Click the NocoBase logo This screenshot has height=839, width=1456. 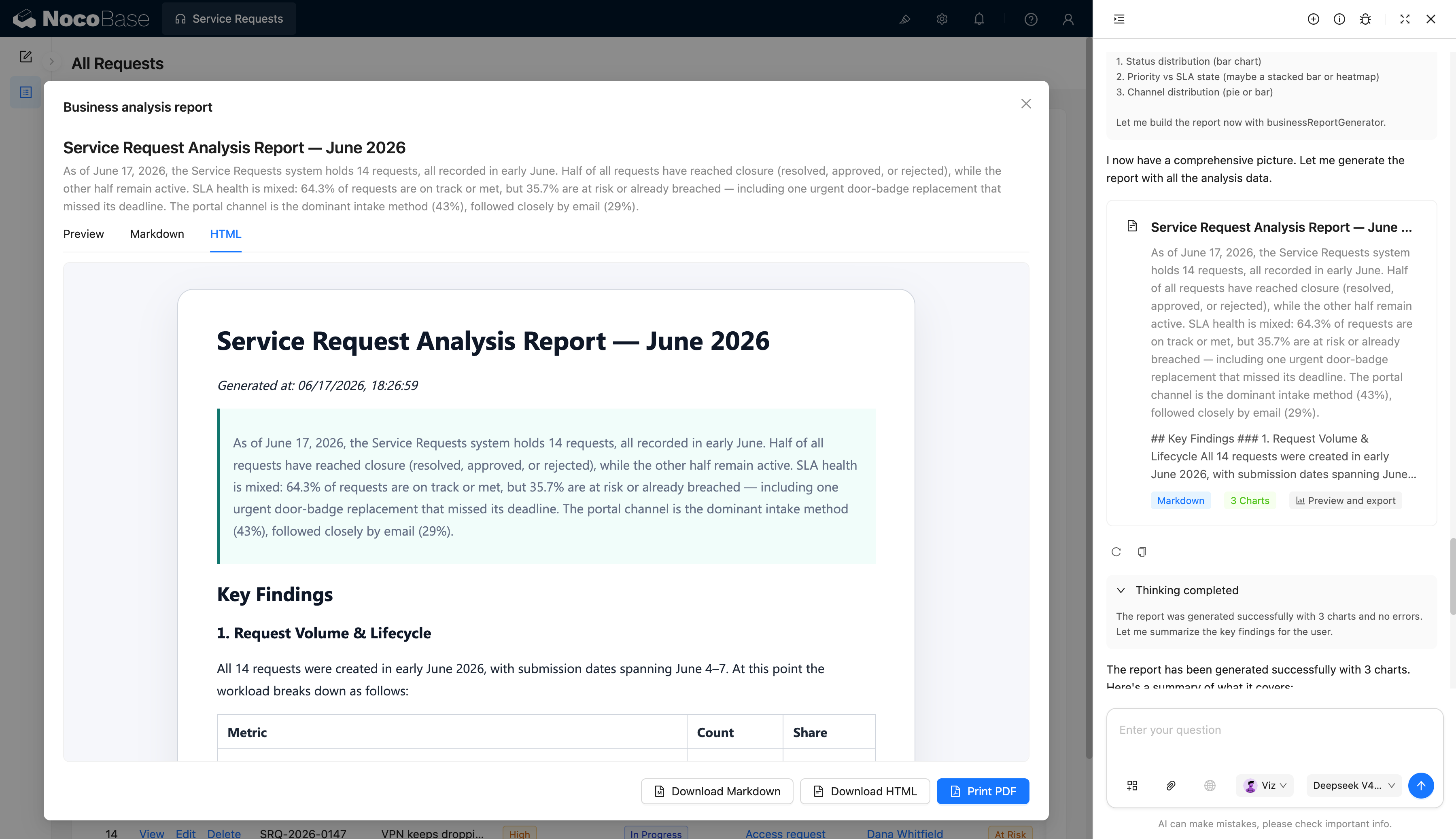point(81,19)
